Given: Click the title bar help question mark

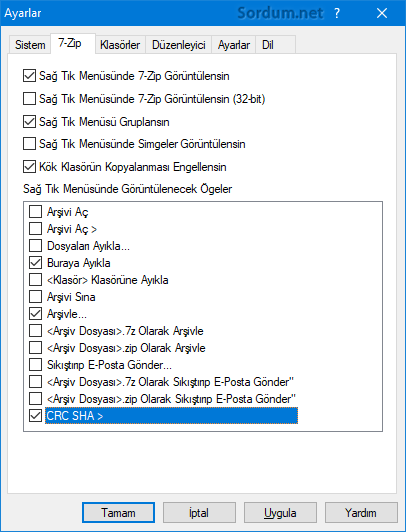Looking at the screenshot, I should pos(336,13).
